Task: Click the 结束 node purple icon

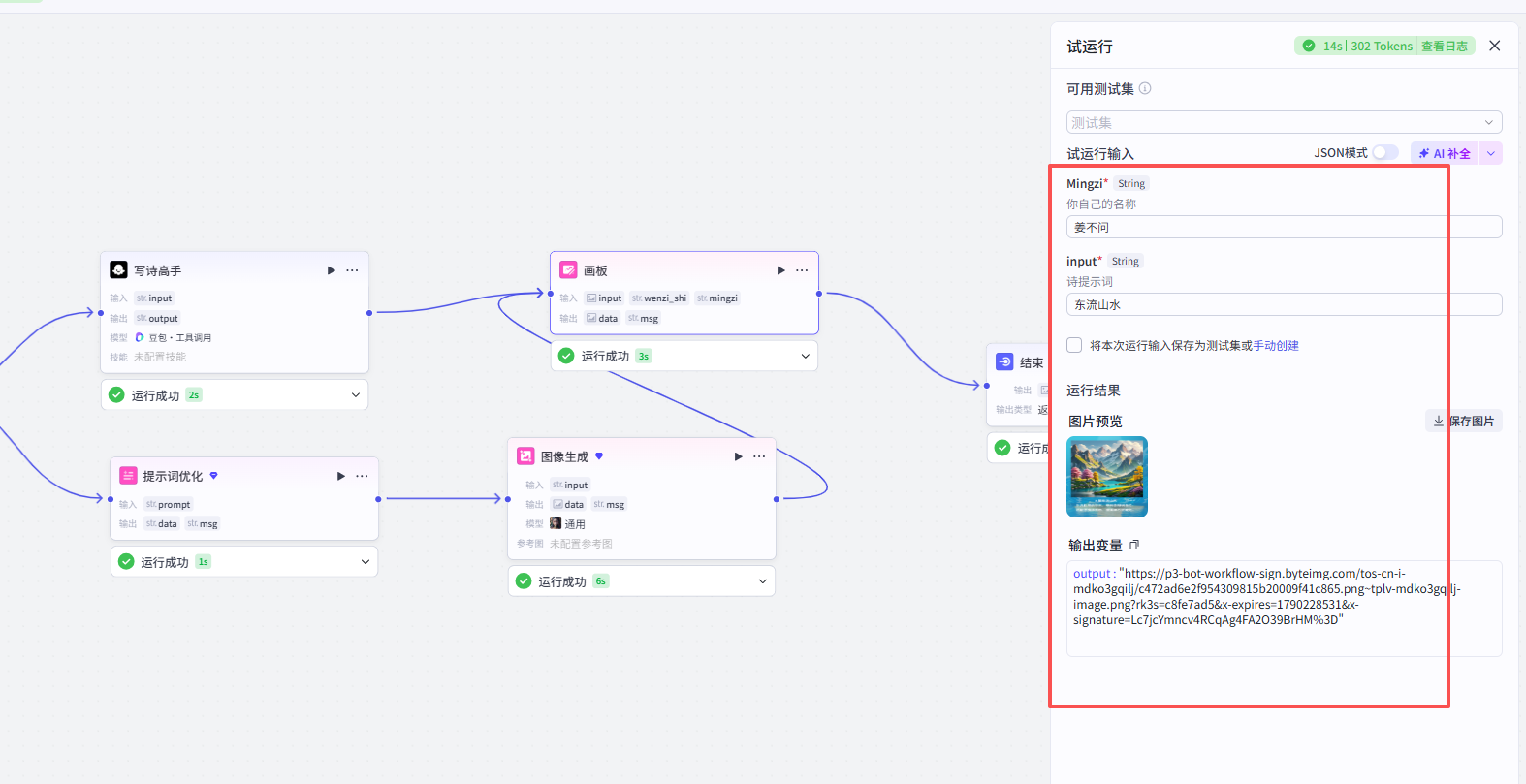Action: (1004, 361)
